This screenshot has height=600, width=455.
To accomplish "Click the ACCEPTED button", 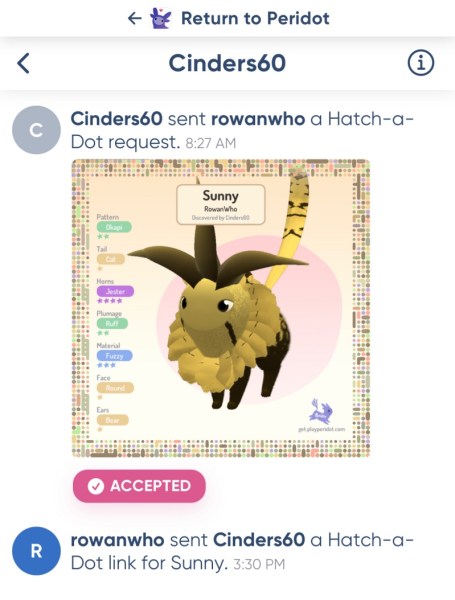I will [139, 486].
